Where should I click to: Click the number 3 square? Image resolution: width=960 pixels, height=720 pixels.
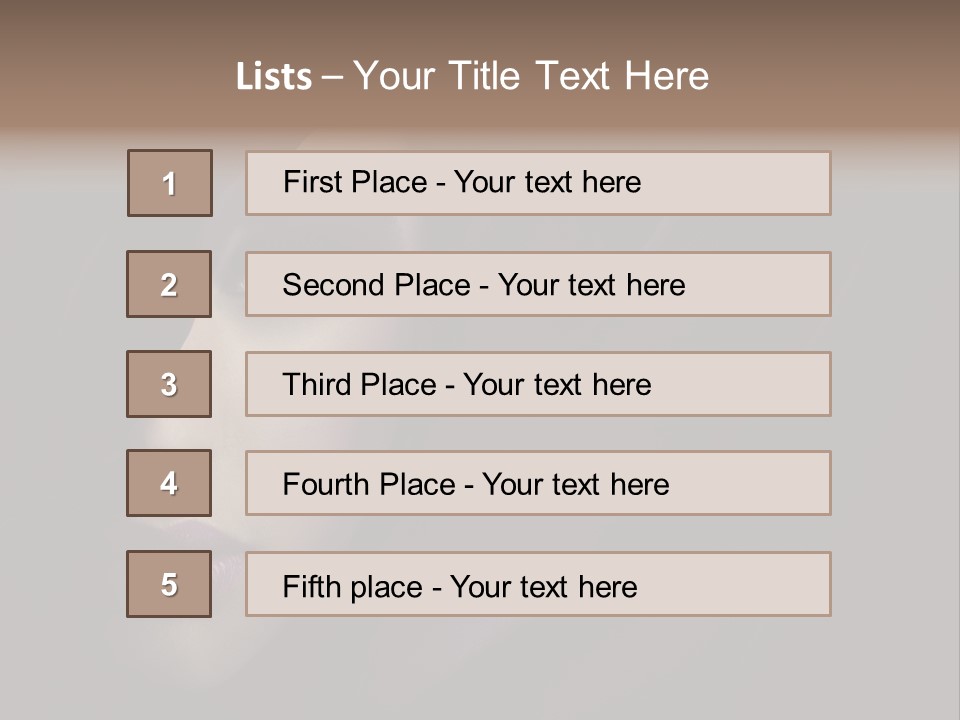pyautogui.click(x=169, y=384)
